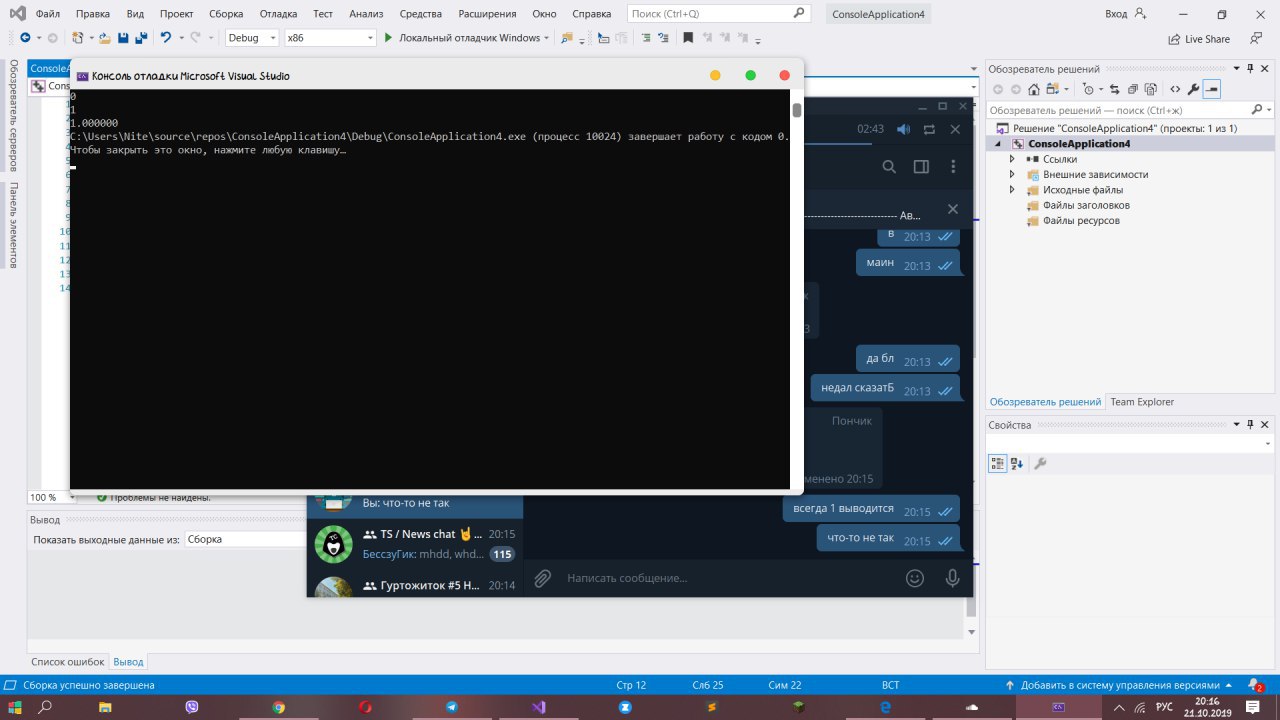
Task: Open Telegram more options menu
Action: pyautogui.click(x=954, y=167)
